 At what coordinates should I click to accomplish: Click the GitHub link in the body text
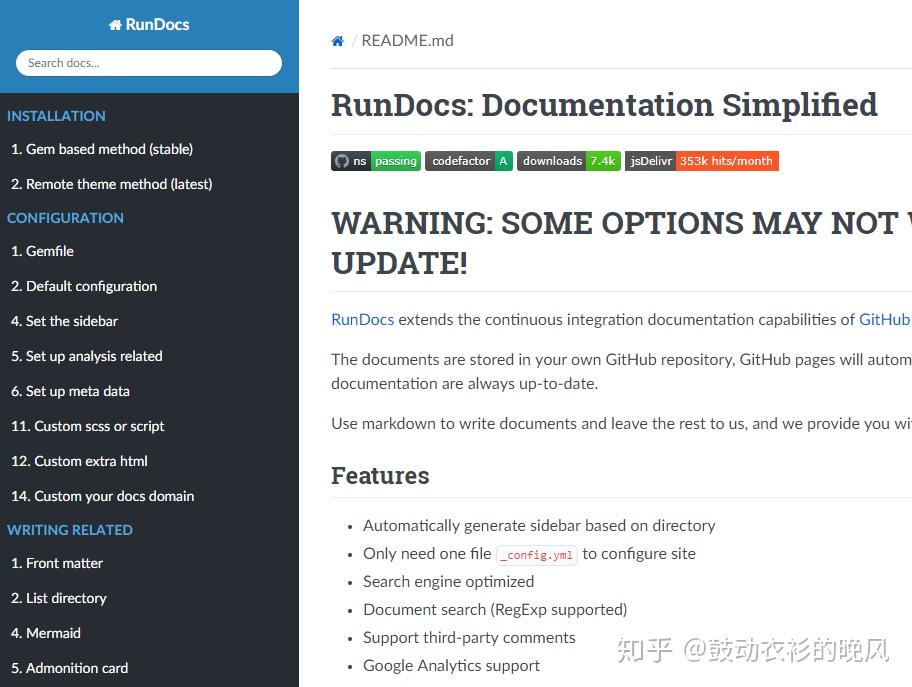click(x=884, y=319)
